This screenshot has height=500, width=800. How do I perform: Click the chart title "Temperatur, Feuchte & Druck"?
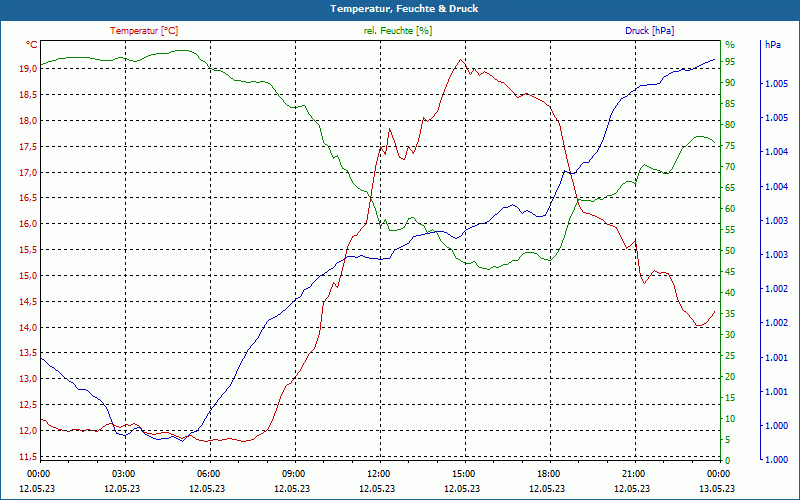point(404,9)
